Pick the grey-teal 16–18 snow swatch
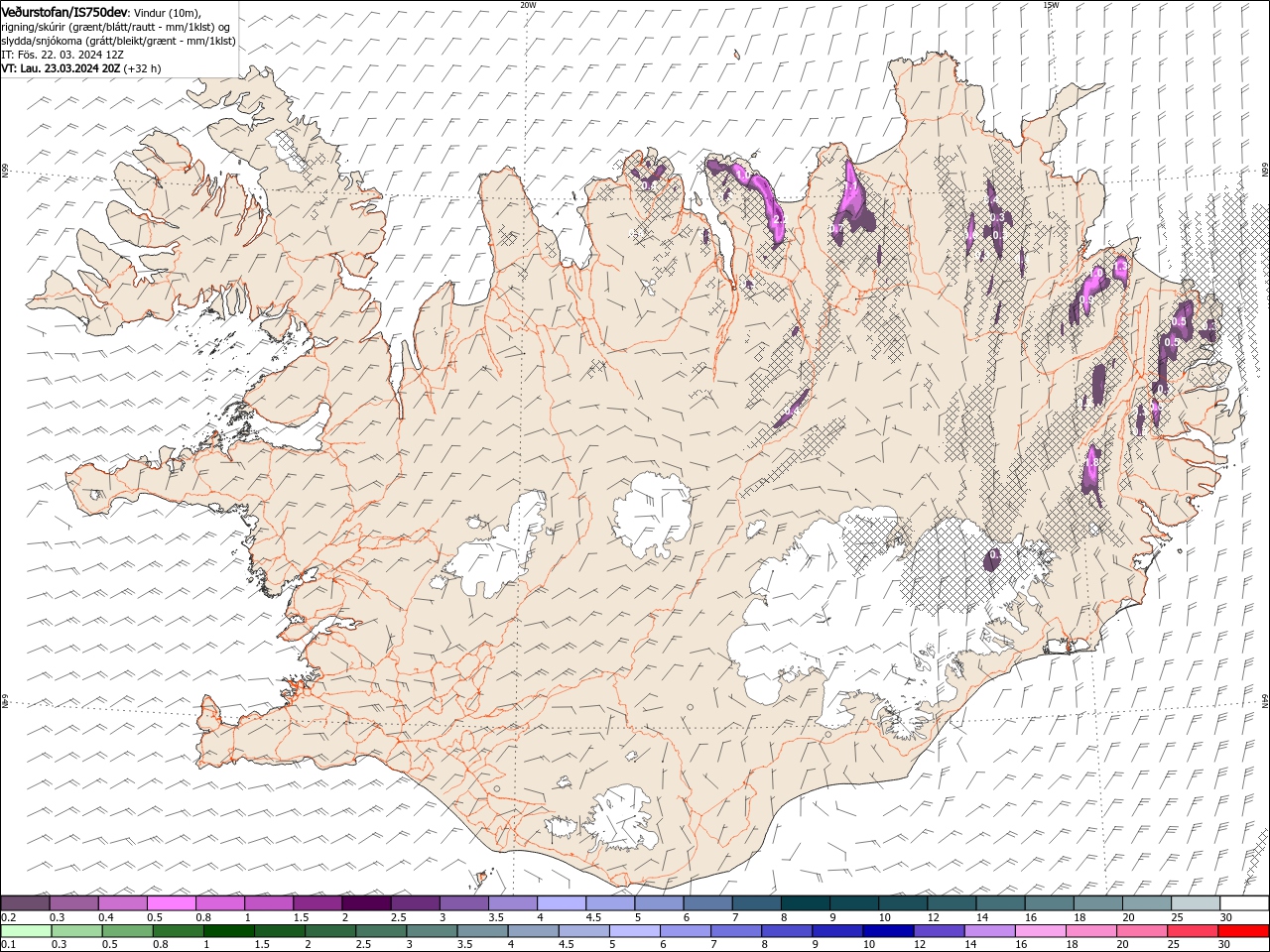The image size is (1270, 952). pyautogui.click(x=1050, y=903)
